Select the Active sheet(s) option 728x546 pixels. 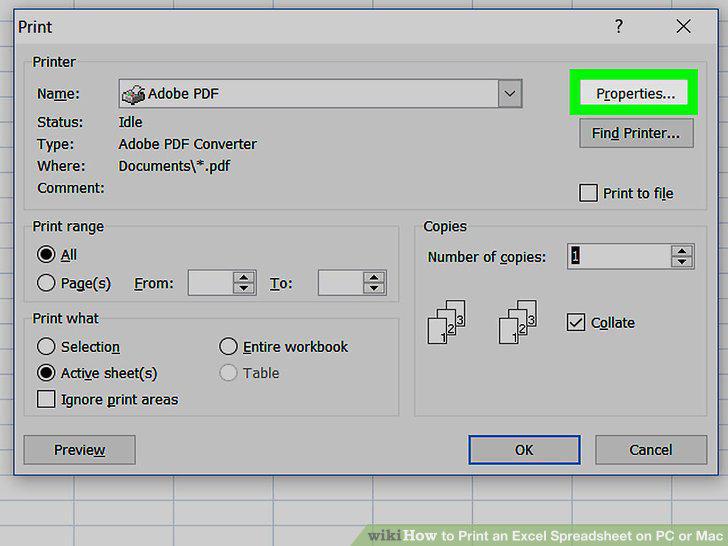[x=46, y=373]
